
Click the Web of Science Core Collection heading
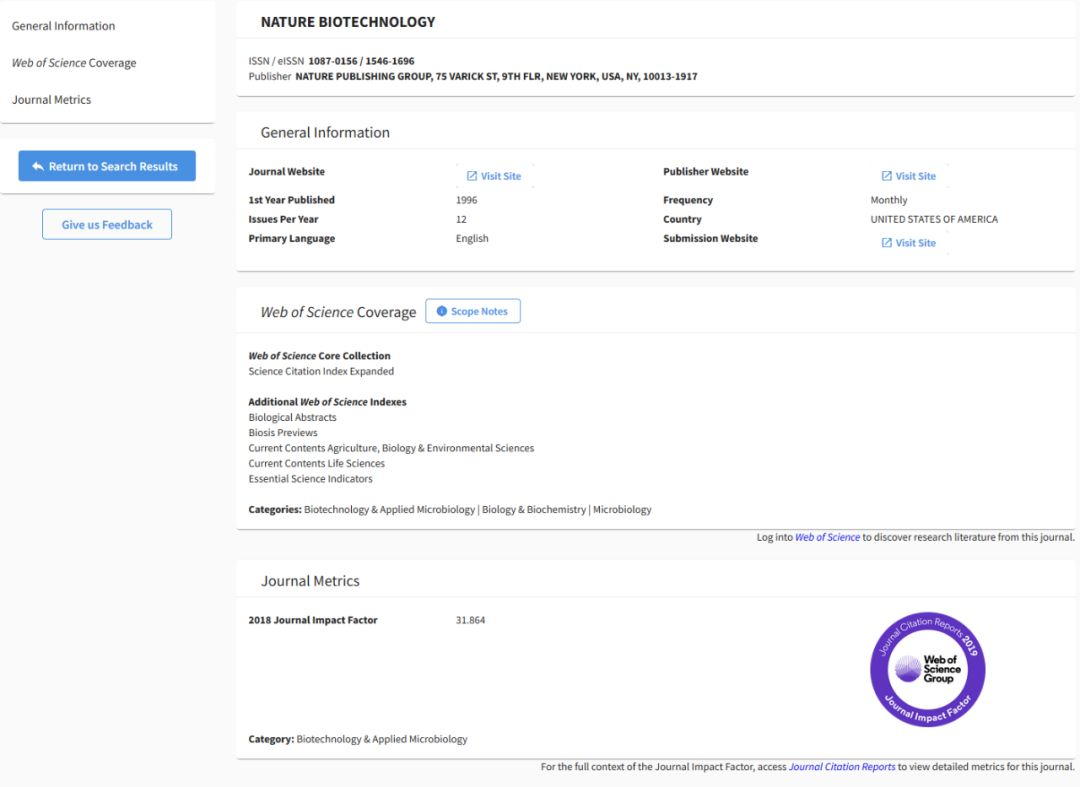[319, 356]
